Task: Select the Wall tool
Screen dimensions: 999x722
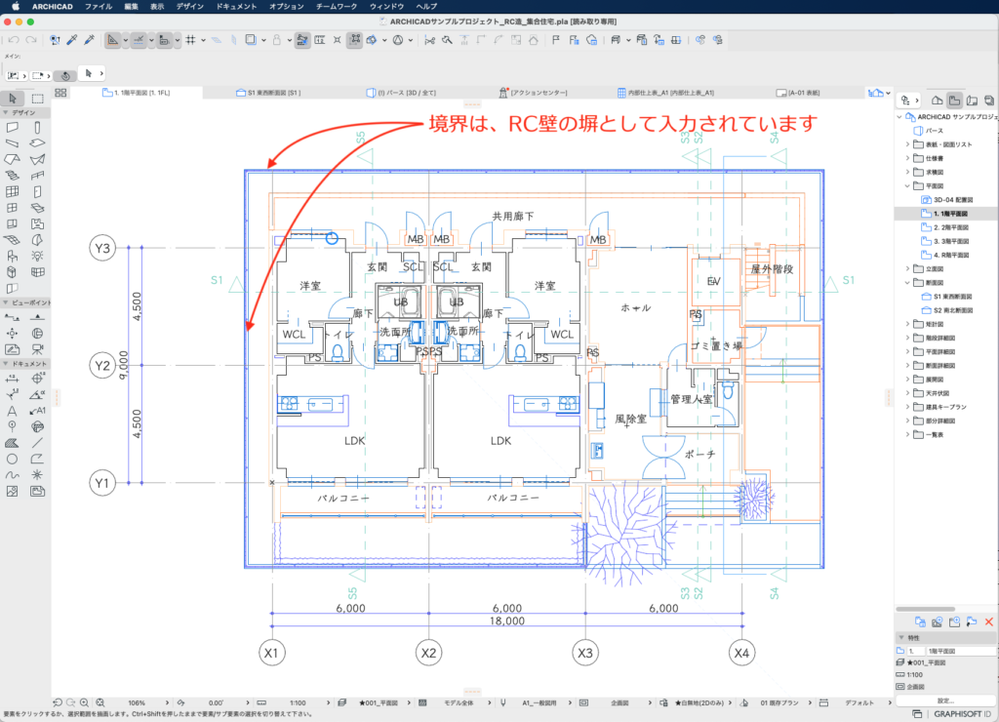Action: [12, 127]
